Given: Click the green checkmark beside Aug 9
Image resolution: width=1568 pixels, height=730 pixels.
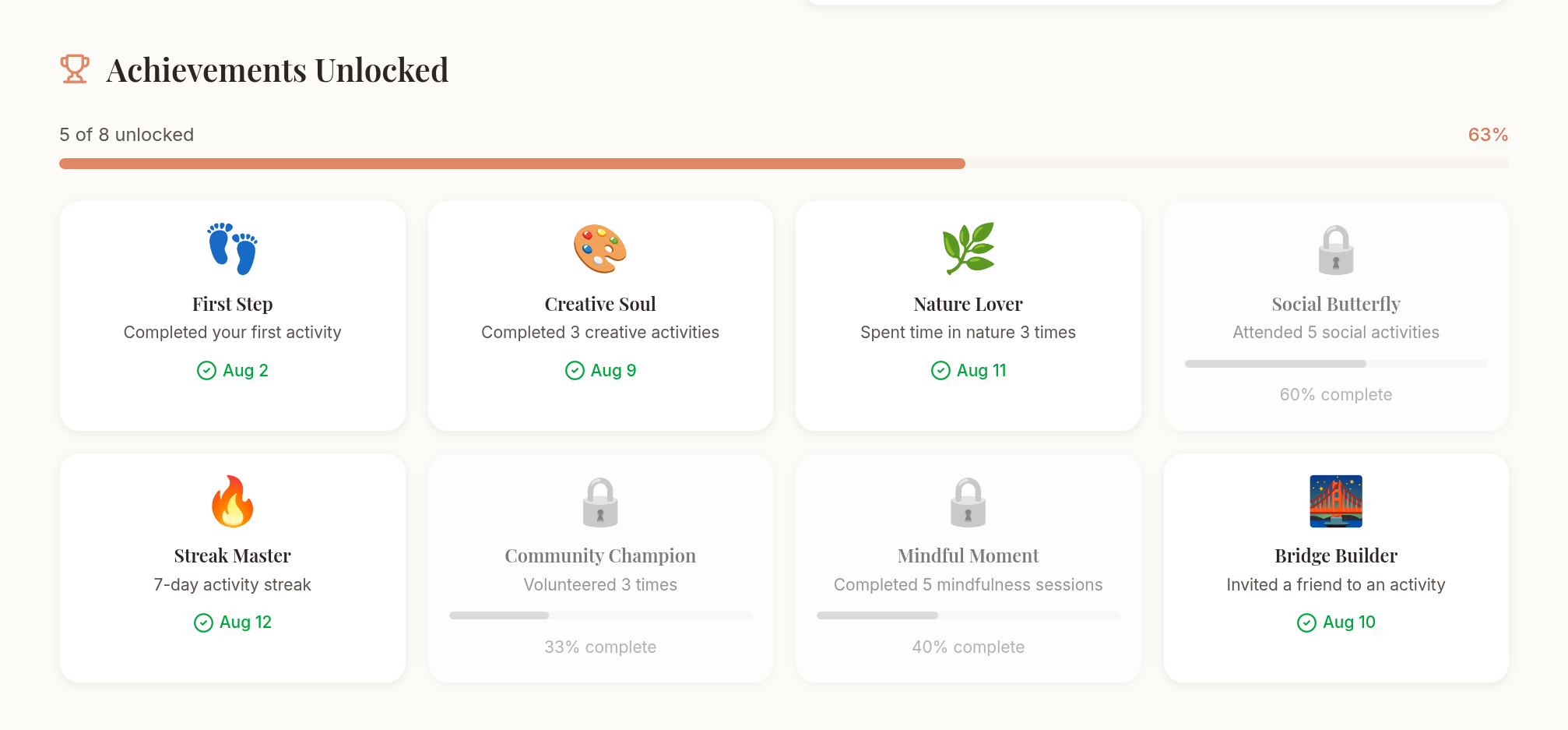Looking at the screenshot, I should pyautogui.click(x=575, y=371).
